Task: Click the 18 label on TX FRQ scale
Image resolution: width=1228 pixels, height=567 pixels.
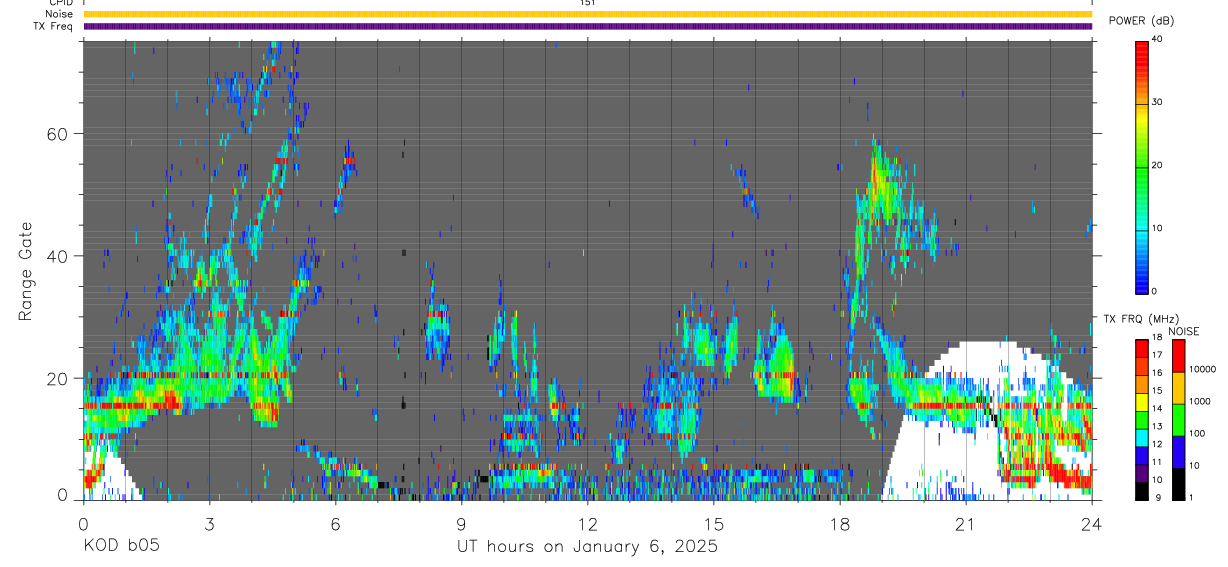Action: (1158, 337)
